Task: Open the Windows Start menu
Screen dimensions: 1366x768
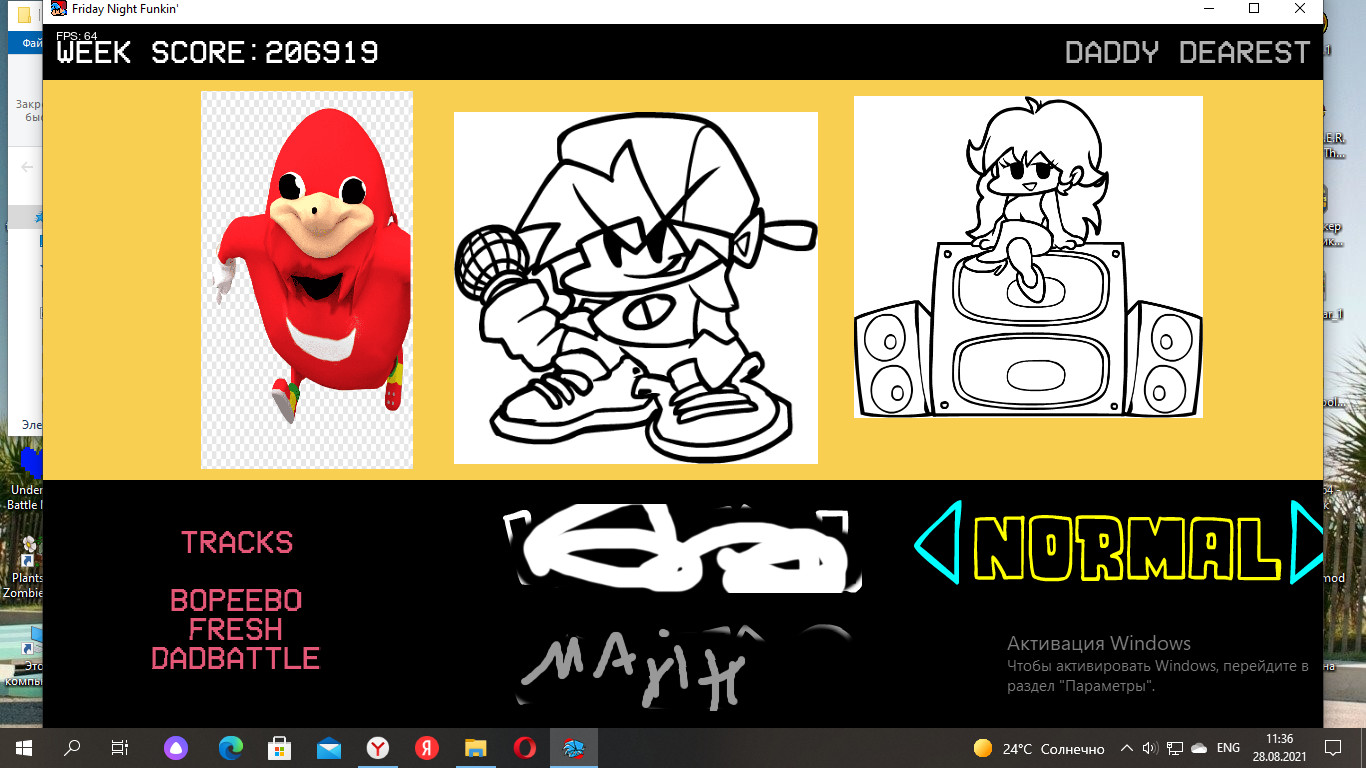Action: coord(24,748)
